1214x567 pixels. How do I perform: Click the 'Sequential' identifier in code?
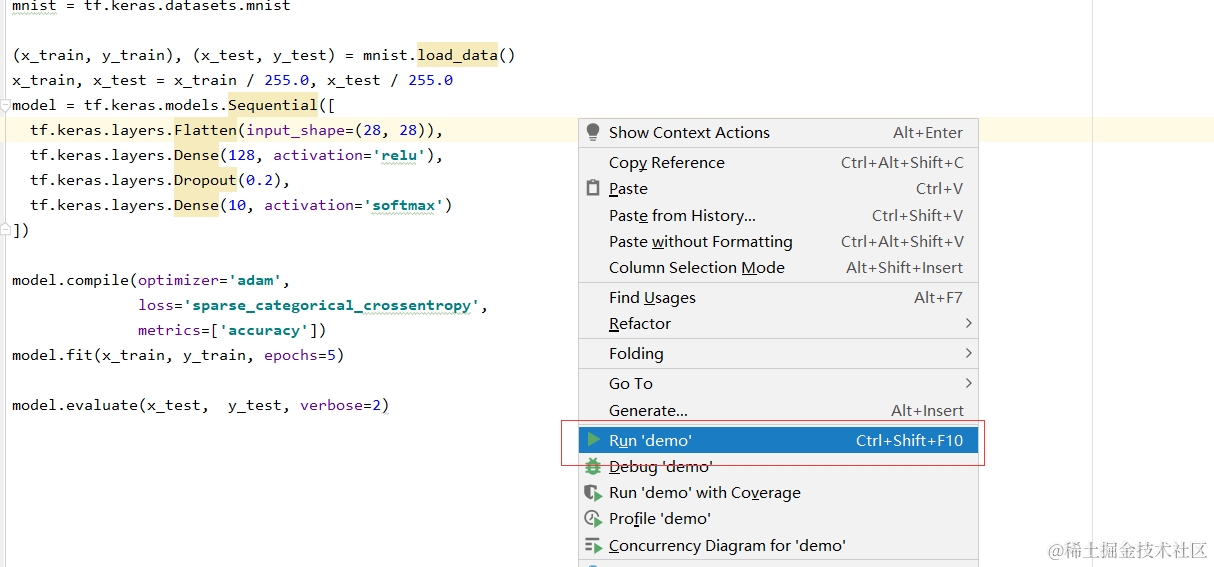point(273,105)
